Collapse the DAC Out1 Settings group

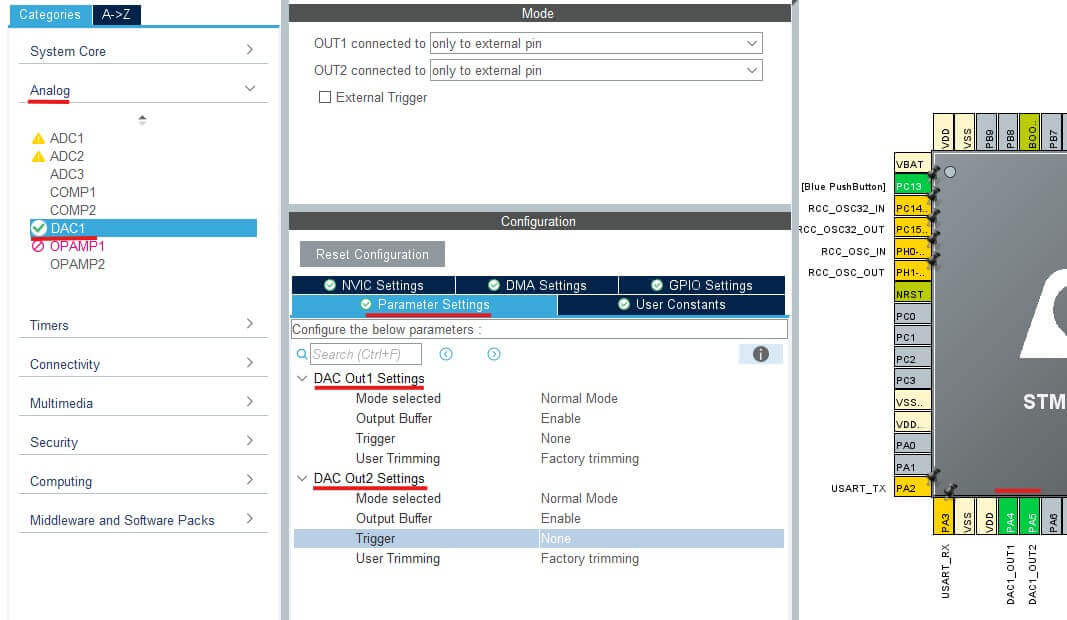302,379
